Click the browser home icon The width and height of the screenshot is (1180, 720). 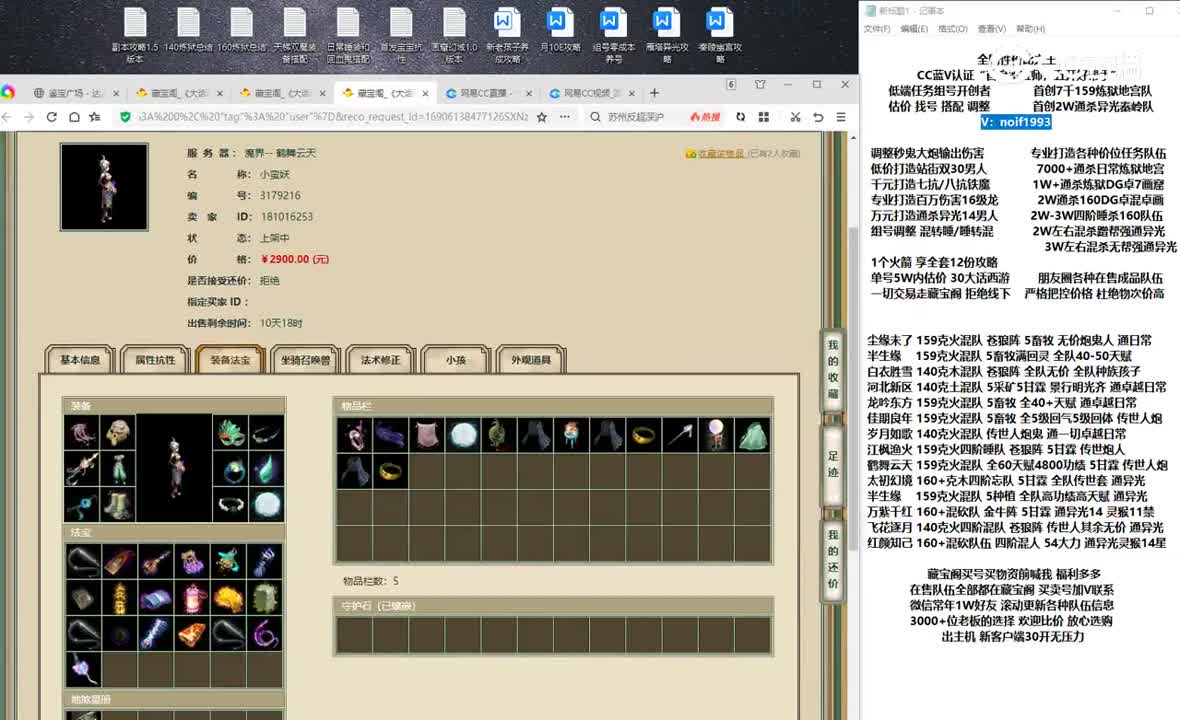tap(74, 117)
